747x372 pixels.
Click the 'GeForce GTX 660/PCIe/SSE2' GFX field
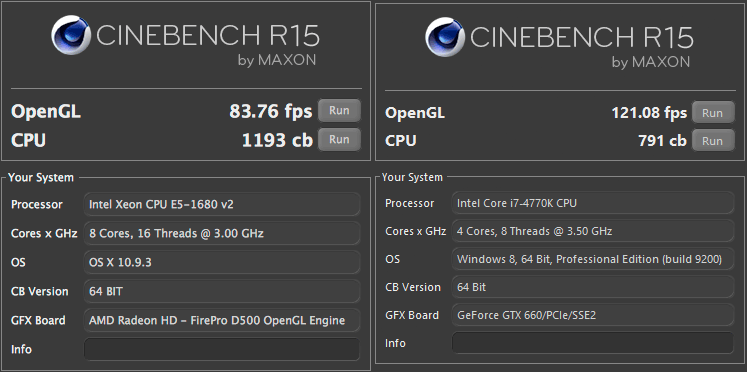(593, 315)
